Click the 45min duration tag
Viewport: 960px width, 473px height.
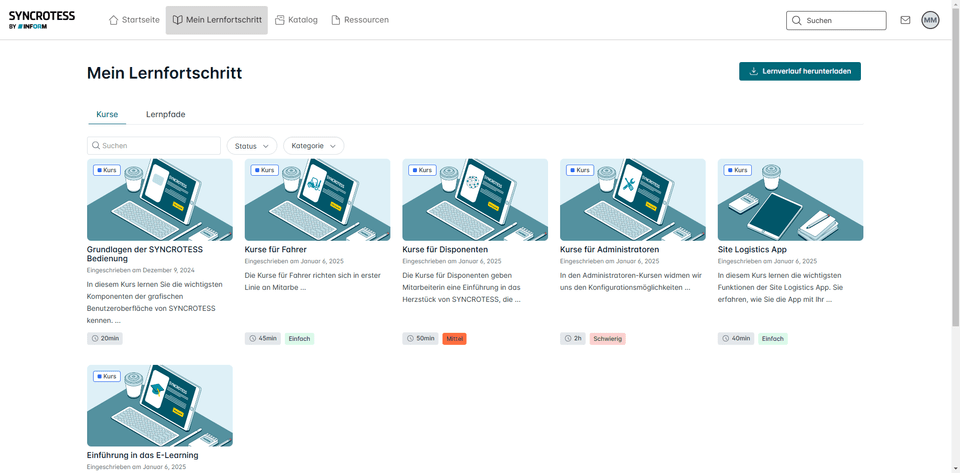[263, 338]
